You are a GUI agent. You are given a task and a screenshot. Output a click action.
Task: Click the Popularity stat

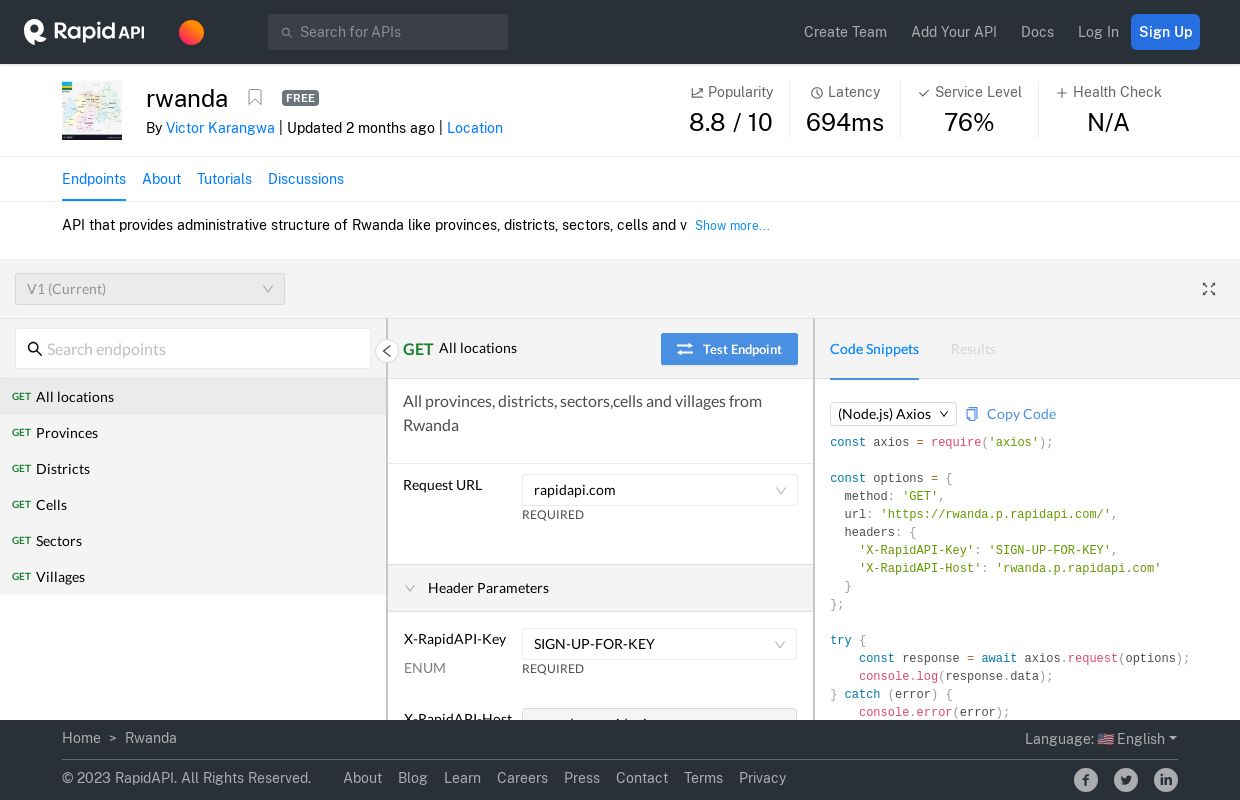[731, 109]
